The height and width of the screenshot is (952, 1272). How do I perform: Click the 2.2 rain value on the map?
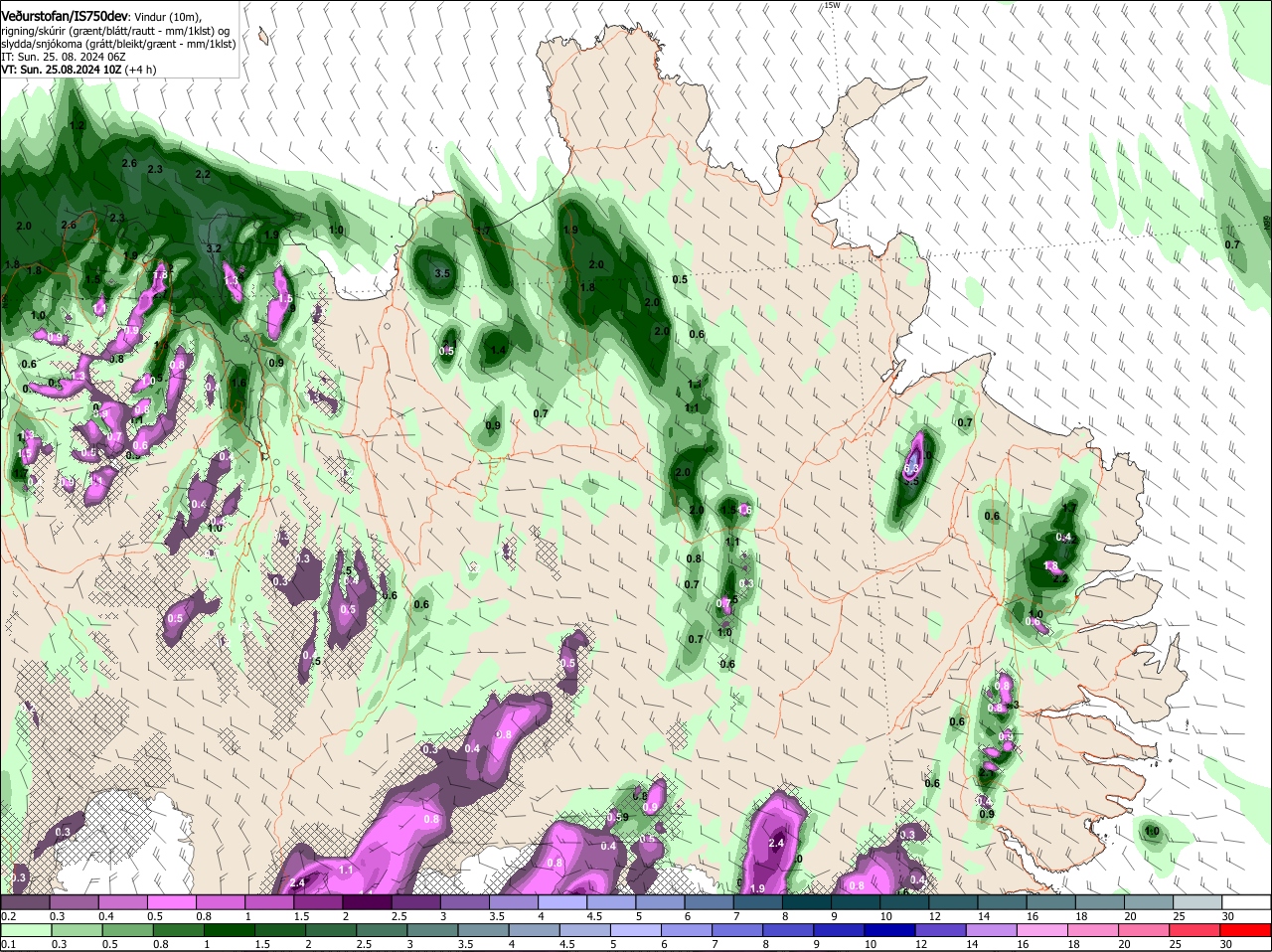tap(203, 174)
